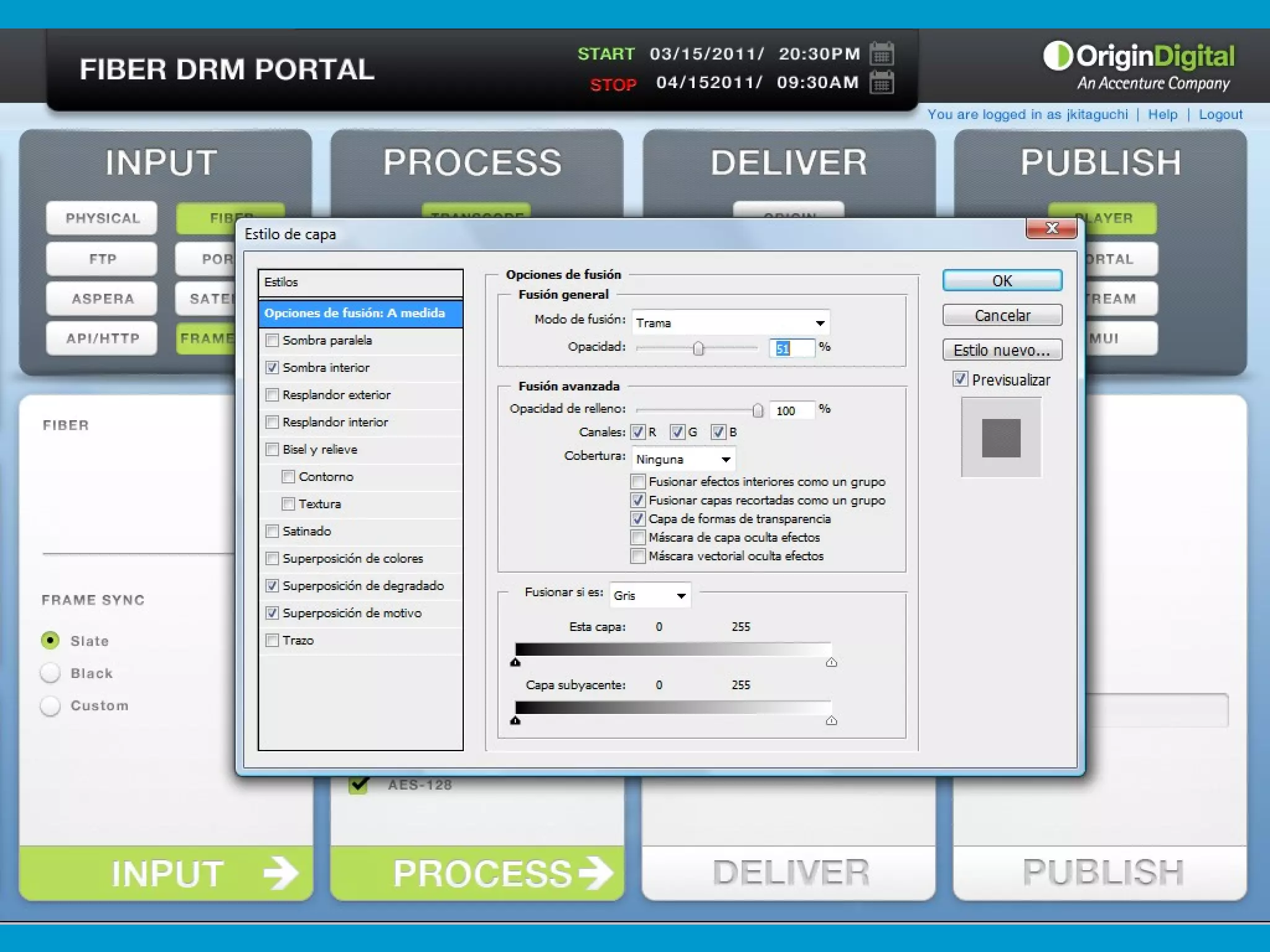Click the INPUT arrow button at bottom
The width and height of the screenshot is (1270, 952).
point(166,873)
